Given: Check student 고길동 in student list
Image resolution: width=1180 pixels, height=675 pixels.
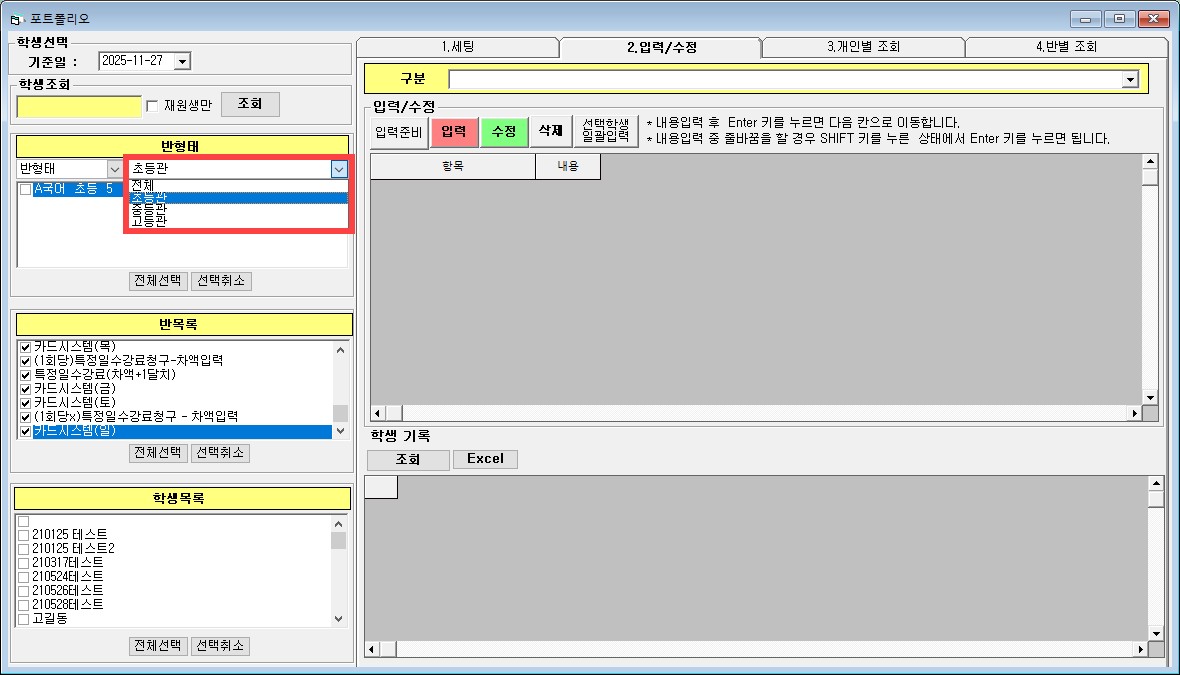Looking at the screenshot, I should coord(23,619).
